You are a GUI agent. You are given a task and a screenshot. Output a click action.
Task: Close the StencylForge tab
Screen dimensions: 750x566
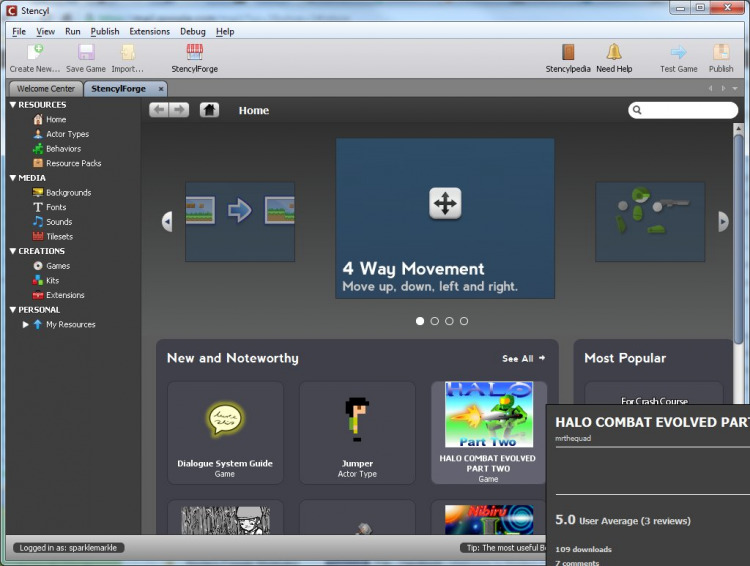click(x=161, y=89)
